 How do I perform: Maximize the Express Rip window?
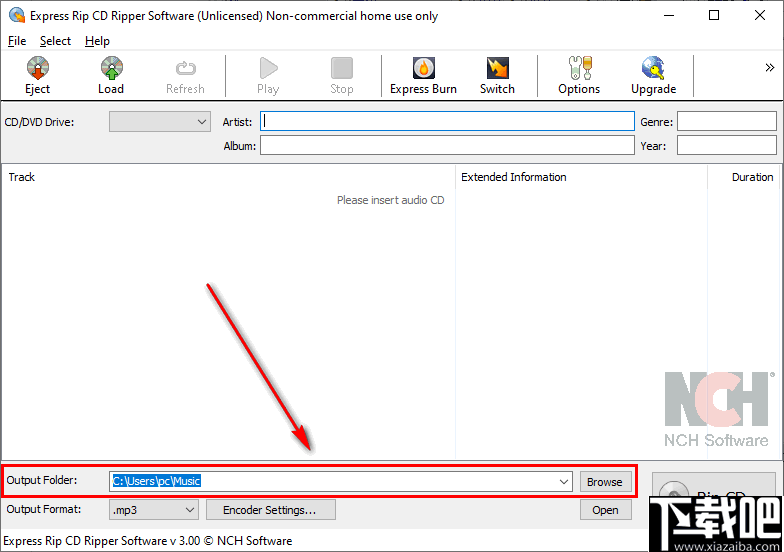[x=714, y=16]
